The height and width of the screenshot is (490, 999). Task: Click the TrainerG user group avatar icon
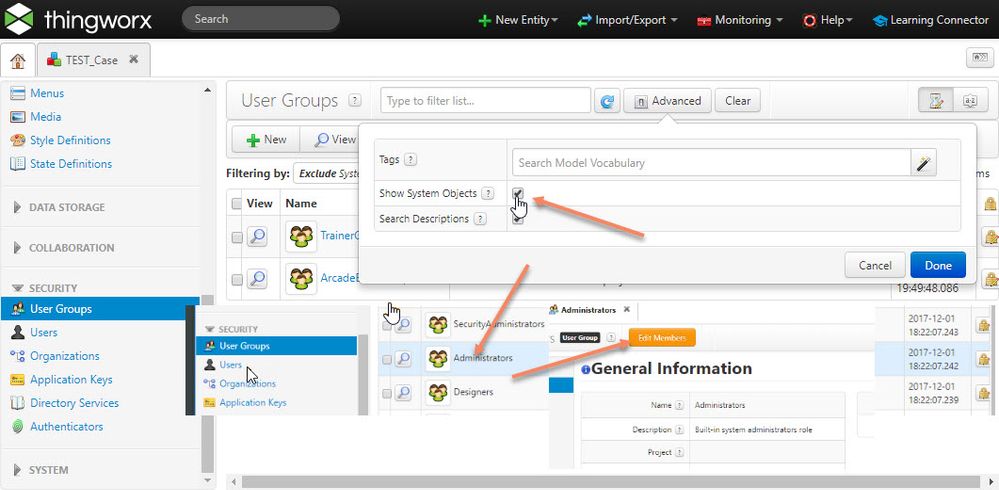pyautogui.click(x=301, y=236)
